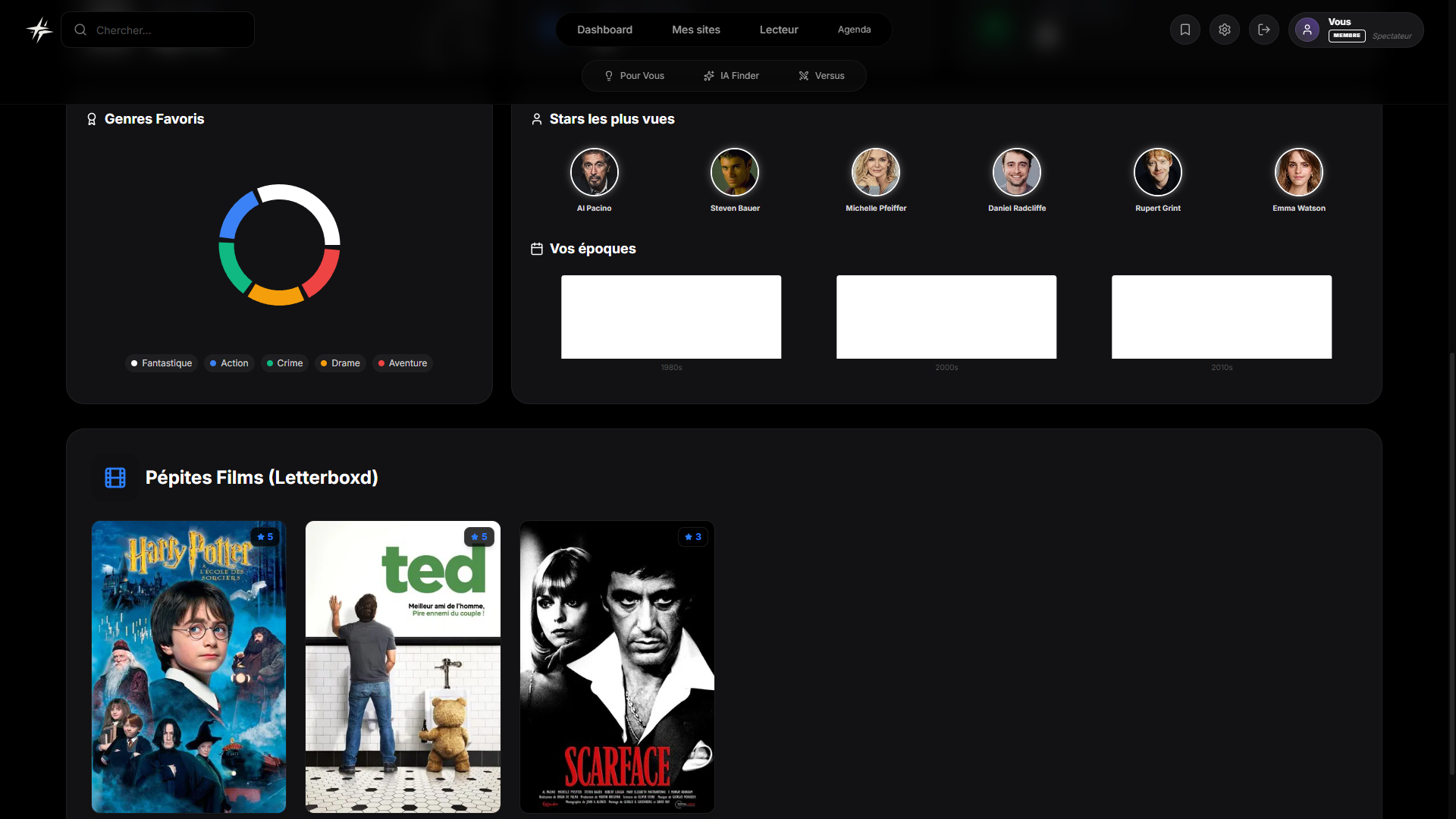Toggle the Fantastique genre legend
Viewport: 1456px width, 819px height.
[x=162, y=363]
